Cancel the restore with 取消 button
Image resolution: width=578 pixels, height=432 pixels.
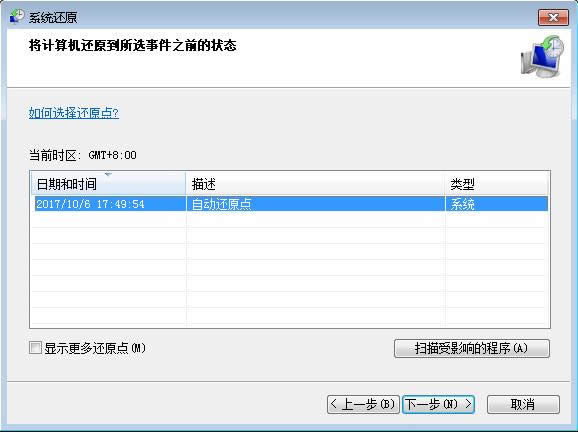click(523, 404)
